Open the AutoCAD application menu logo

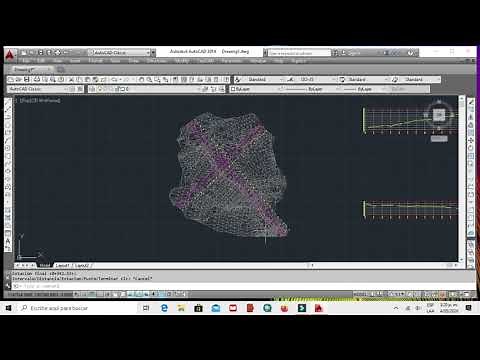click(10, 55)
